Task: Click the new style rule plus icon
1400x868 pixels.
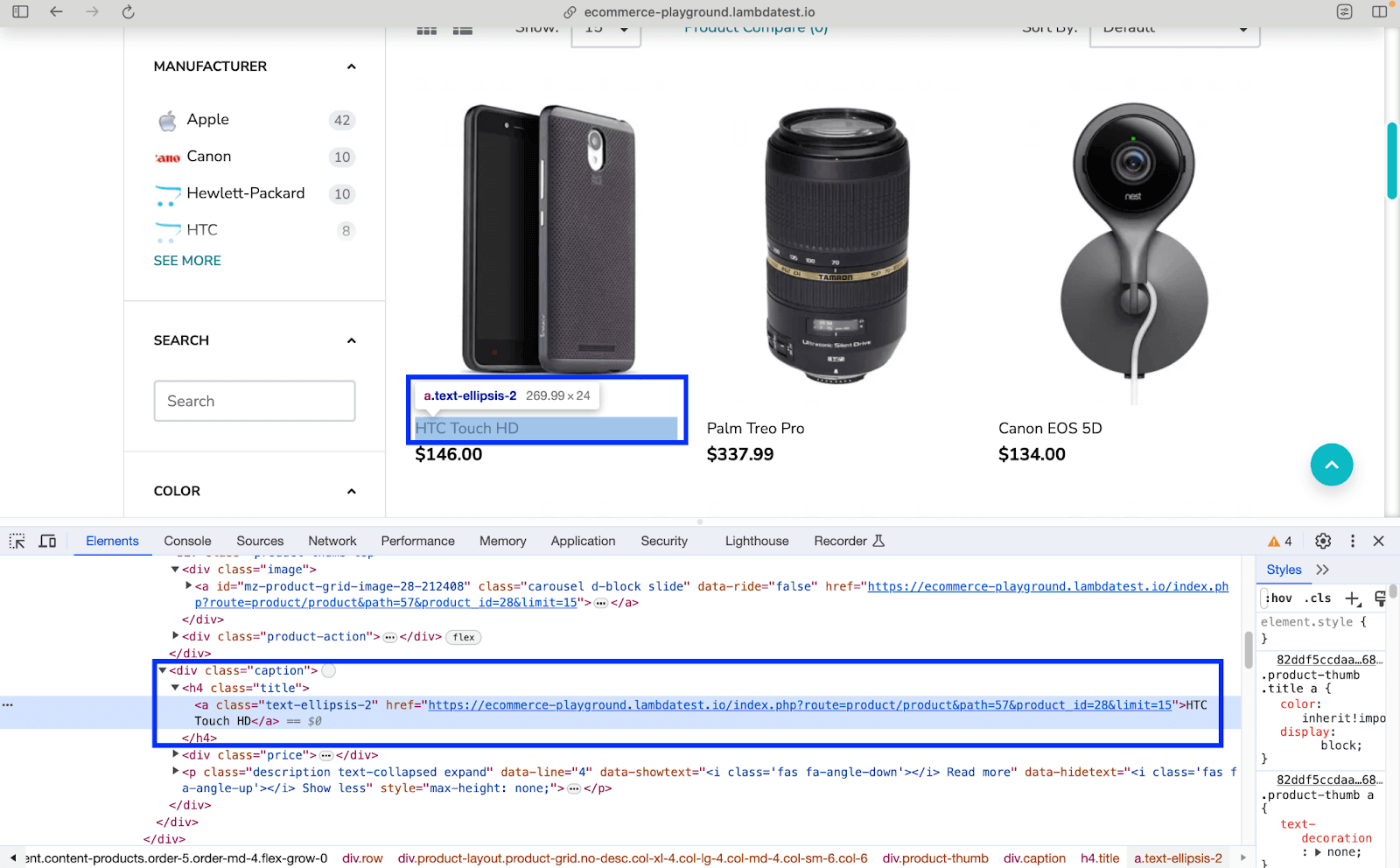Action: pyautogui.click(x=1352, y=598)
